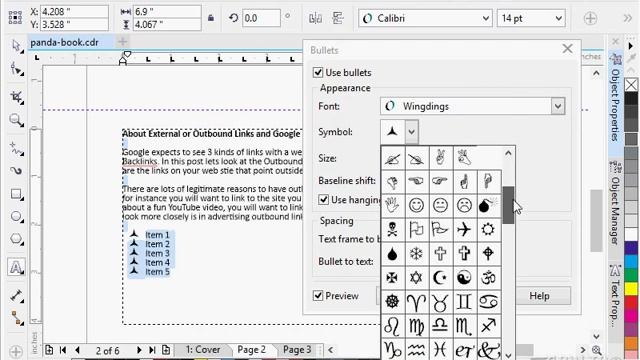The image size is (640, 360).
Task: Select the Crop tool
Action: pos(16,97)
